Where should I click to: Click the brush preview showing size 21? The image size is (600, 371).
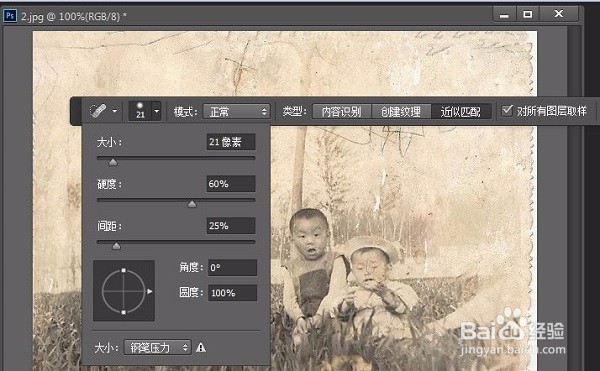140,111
